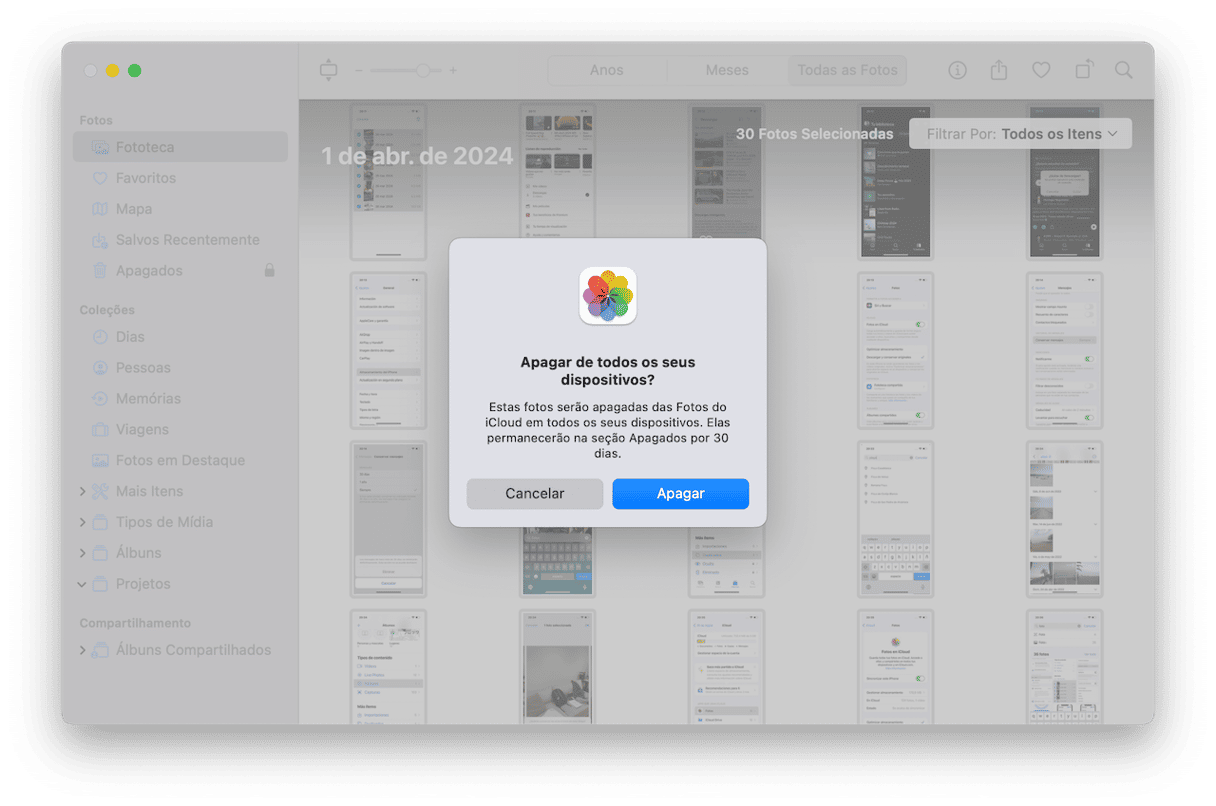Open search with magnifying glass icon
Viewport: 1216px width, 806px height.
pos(1124,70)
